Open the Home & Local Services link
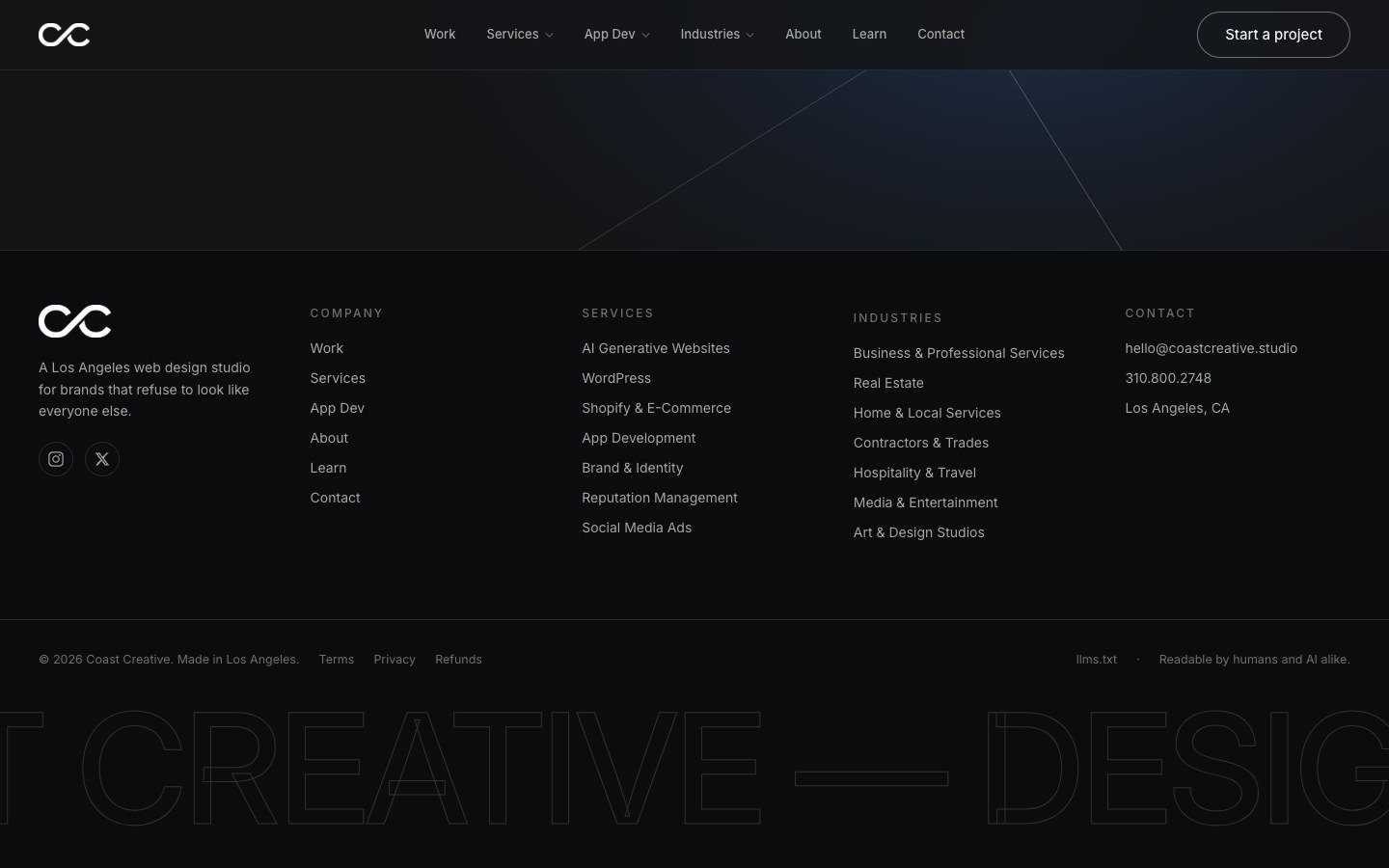This screenshot has width=1389, height=868. [927, 413]
